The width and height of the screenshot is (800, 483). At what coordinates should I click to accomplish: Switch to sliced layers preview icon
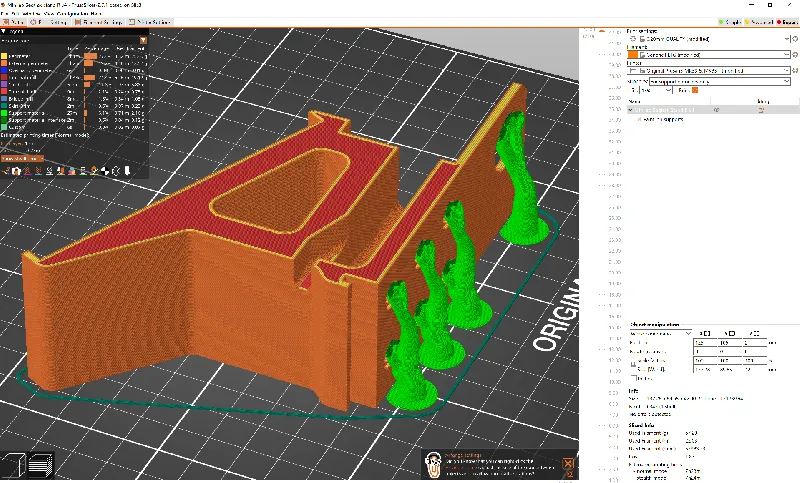point(41,465)
